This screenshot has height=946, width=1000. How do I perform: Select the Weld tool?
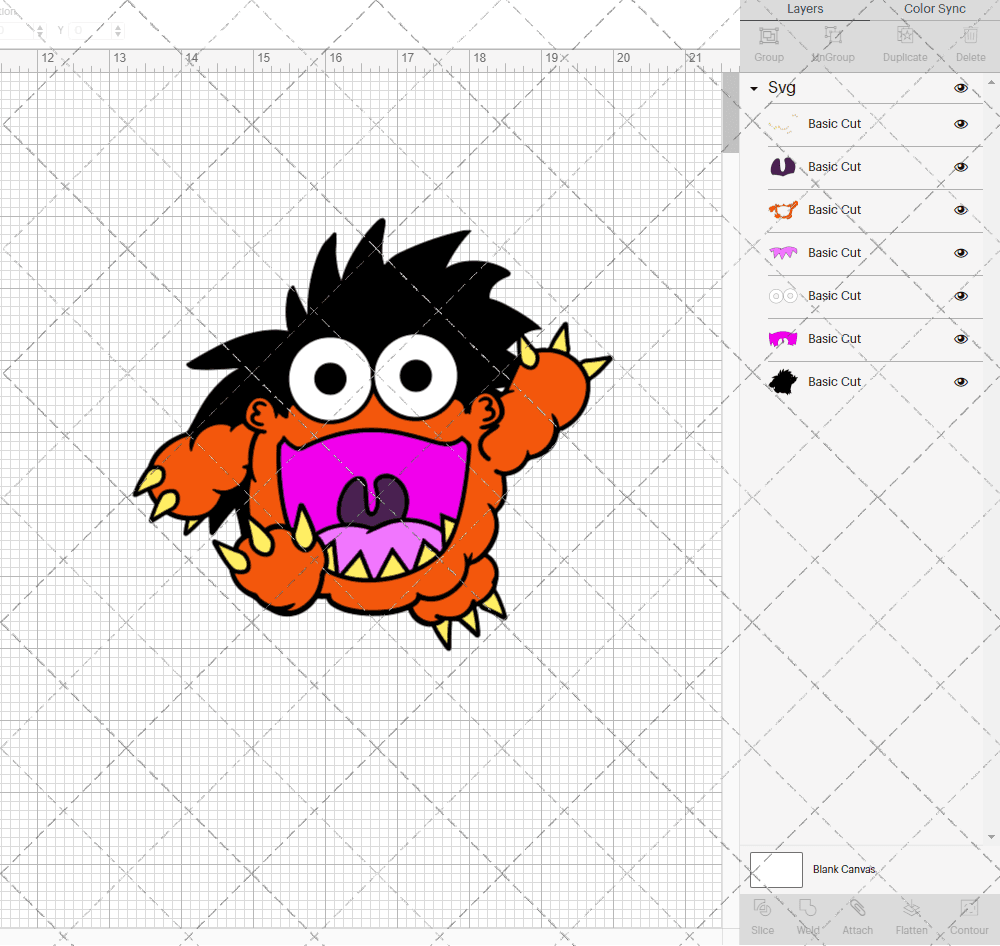808,916
